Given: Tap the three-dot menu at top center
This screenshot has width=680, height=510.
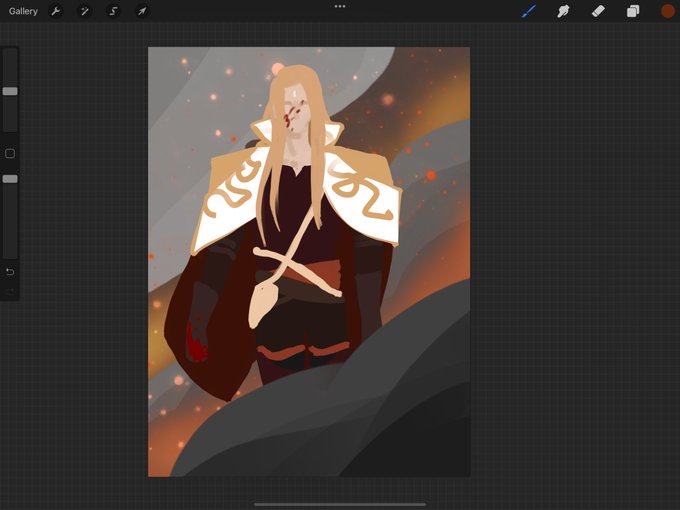Looking at the screenshot, I should pyautogui.click(x=340, y=7).
